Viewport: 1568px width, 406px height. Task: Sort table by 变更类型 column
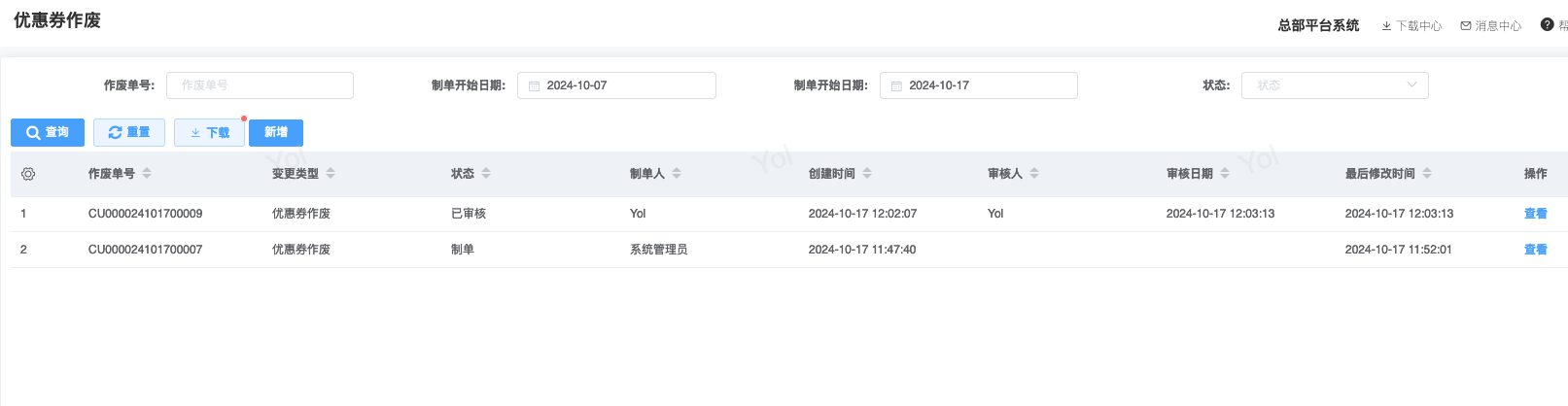(x=331, y=174)
